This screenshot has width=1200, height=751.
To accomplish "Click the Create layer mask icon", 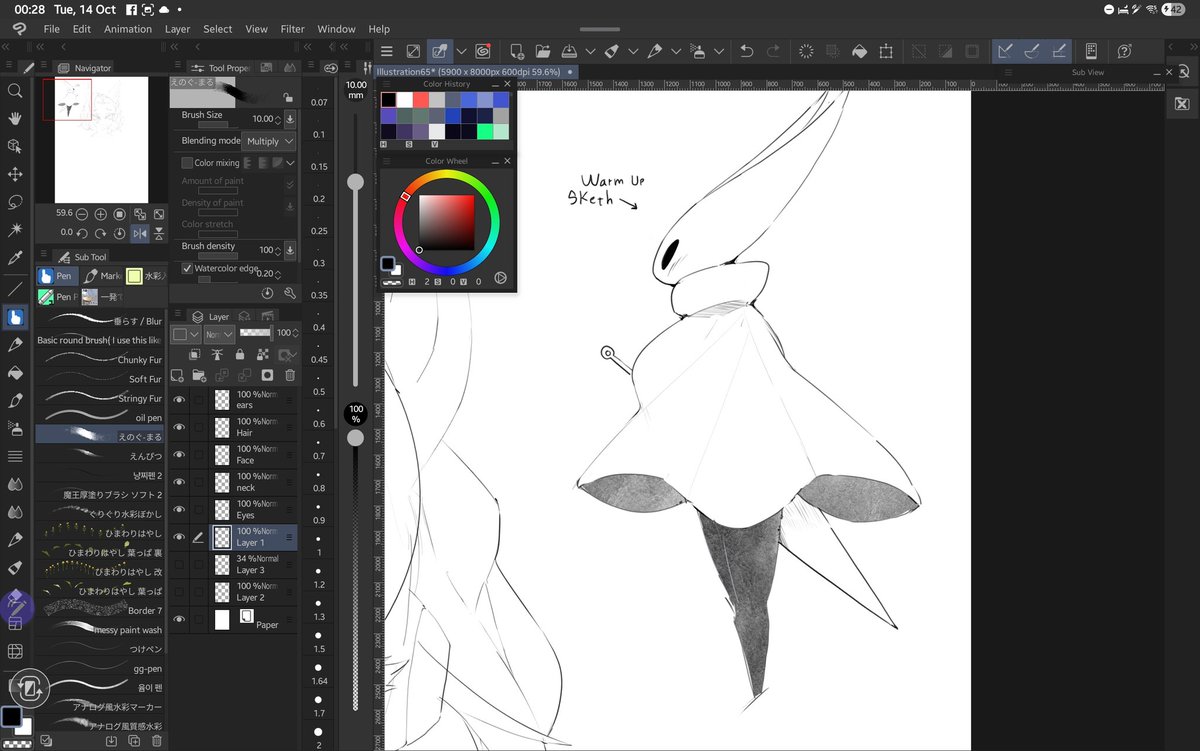I will click(267, 375).
